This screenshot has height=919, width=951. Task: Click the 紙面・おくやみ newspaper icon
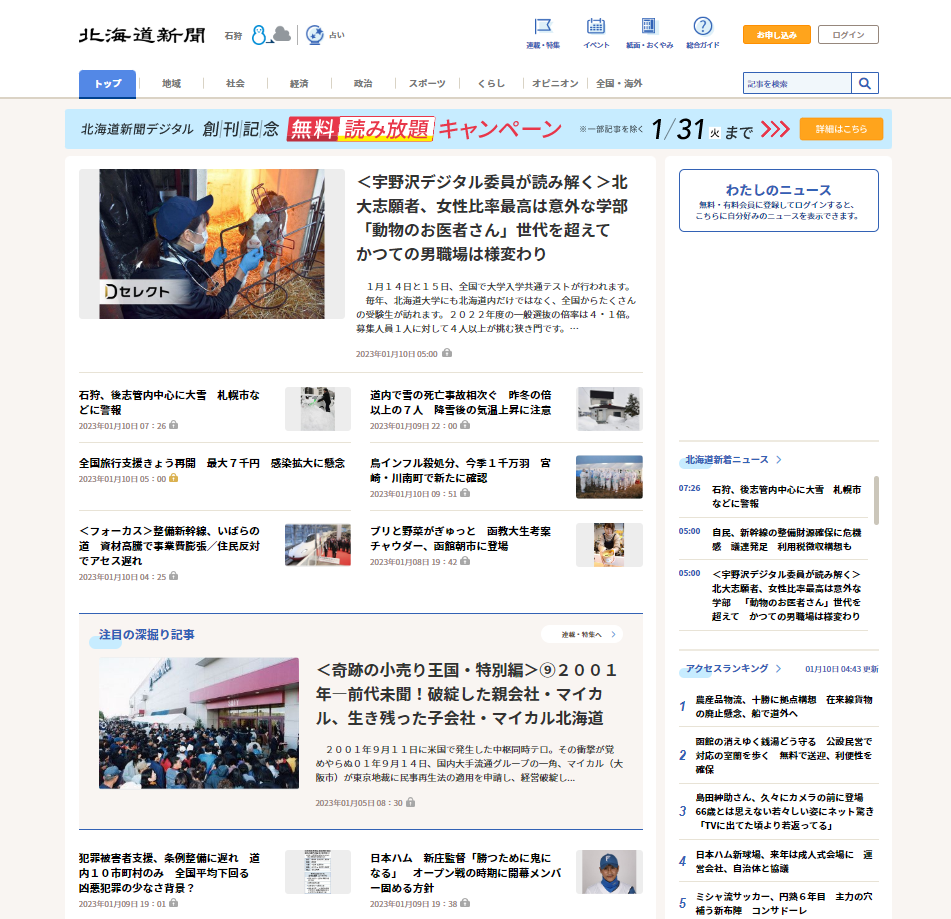(x=650, y=28)
